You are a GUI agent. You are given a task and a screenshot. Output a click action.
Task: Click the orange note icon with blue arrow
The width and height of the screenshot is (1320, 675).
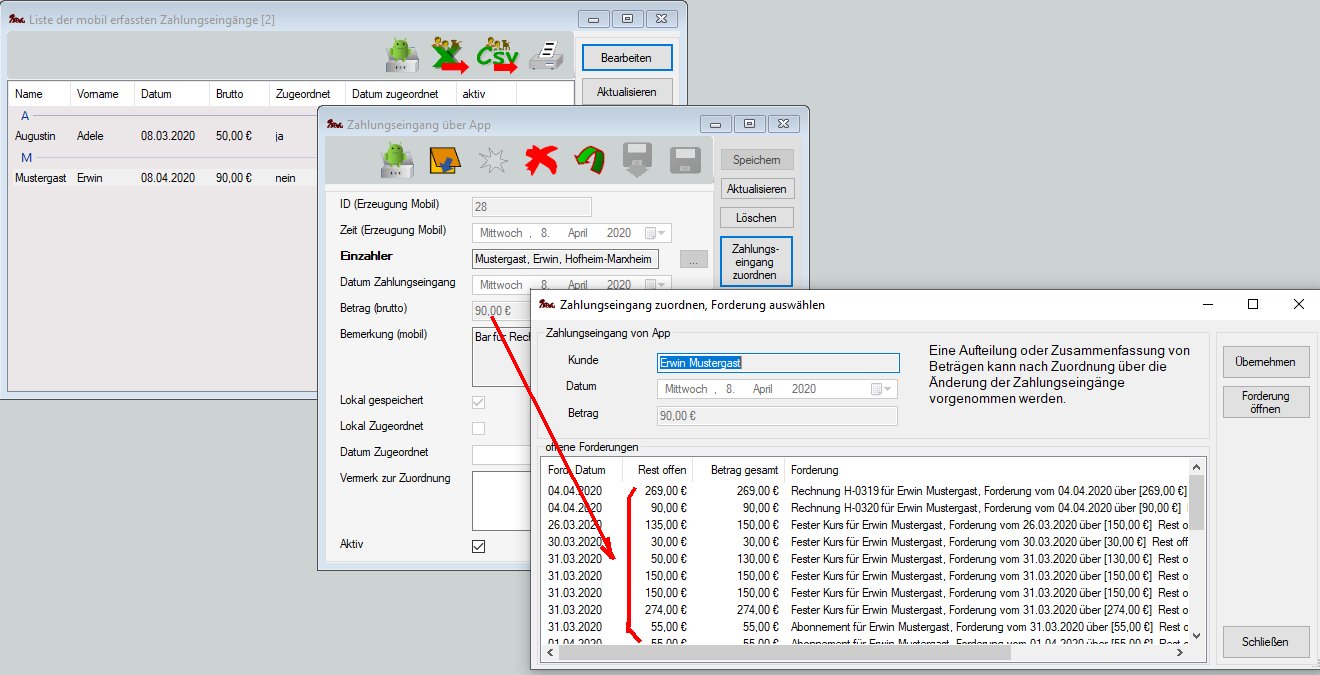[444, 160]
